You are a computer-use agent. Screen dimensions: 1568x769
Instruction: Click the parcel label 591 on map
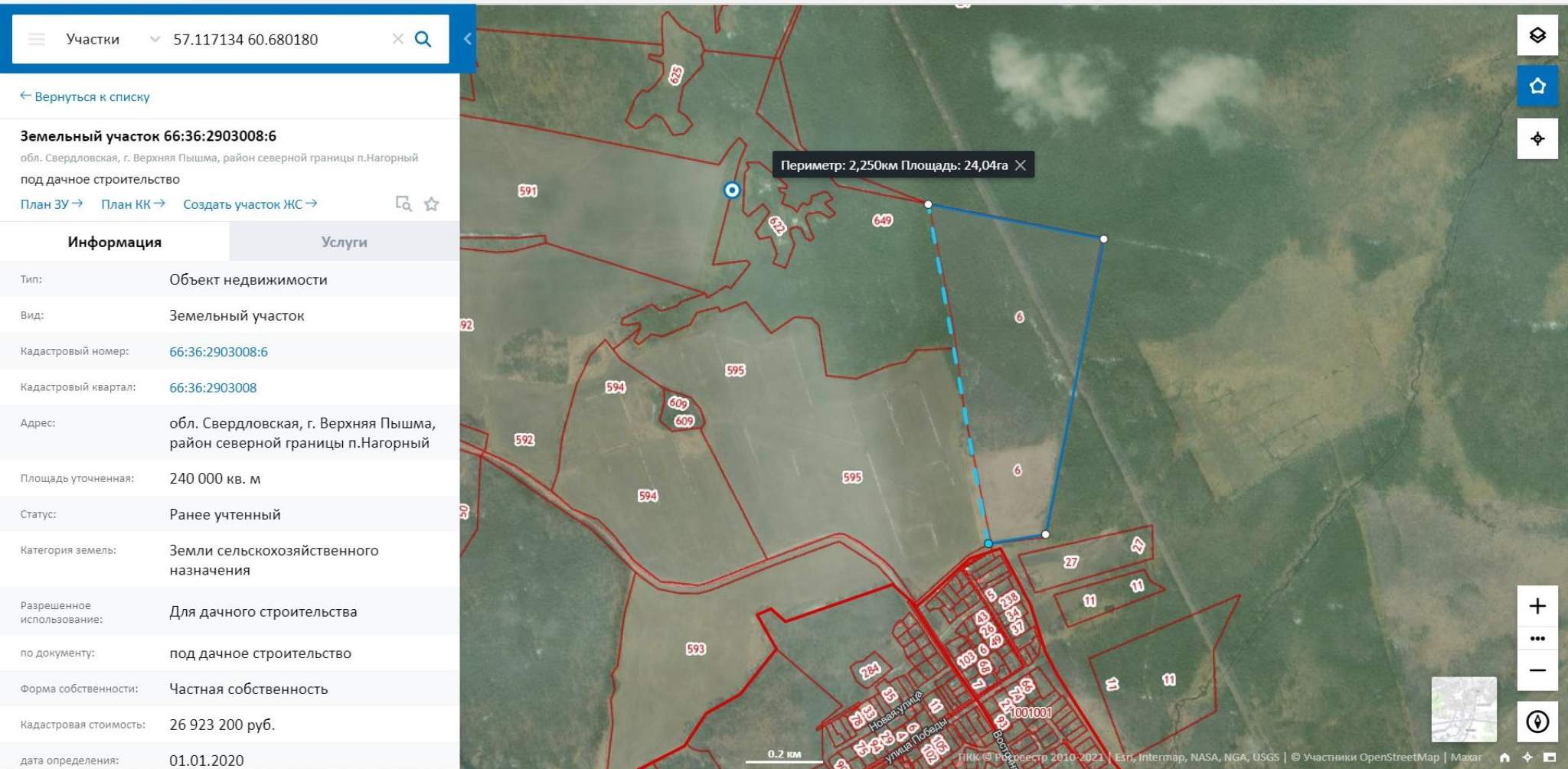tap(528, 191)
